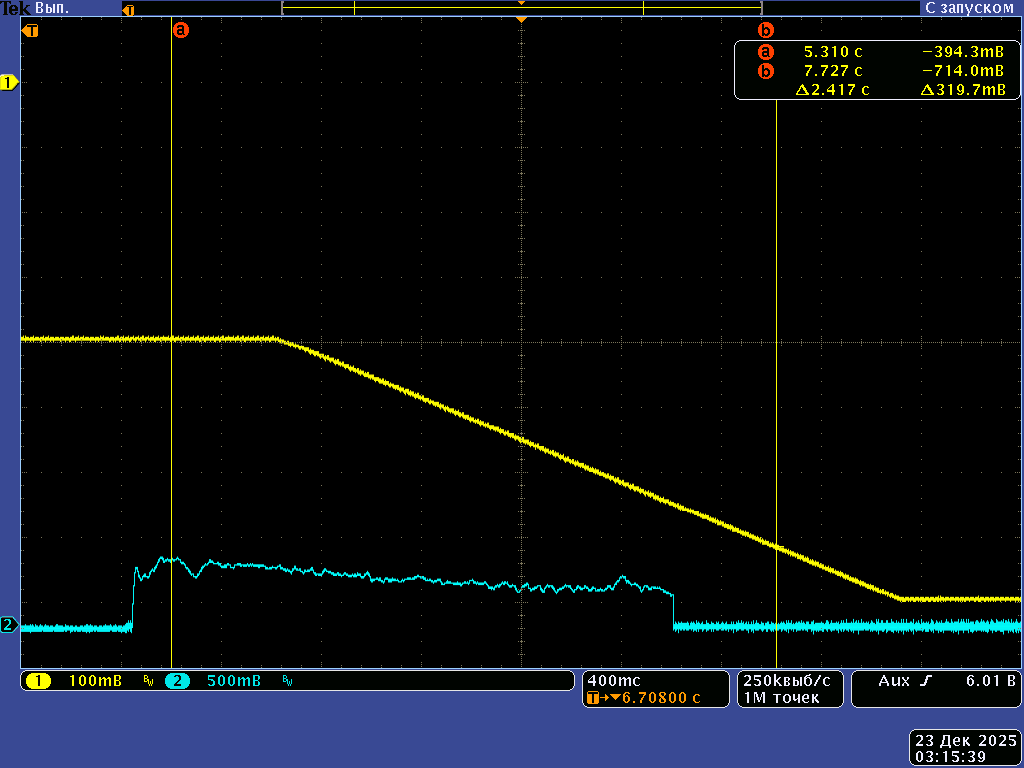1024x768 pixels.
Task: Select the channel 2 ground level marker
Action: tap(9, 626)
